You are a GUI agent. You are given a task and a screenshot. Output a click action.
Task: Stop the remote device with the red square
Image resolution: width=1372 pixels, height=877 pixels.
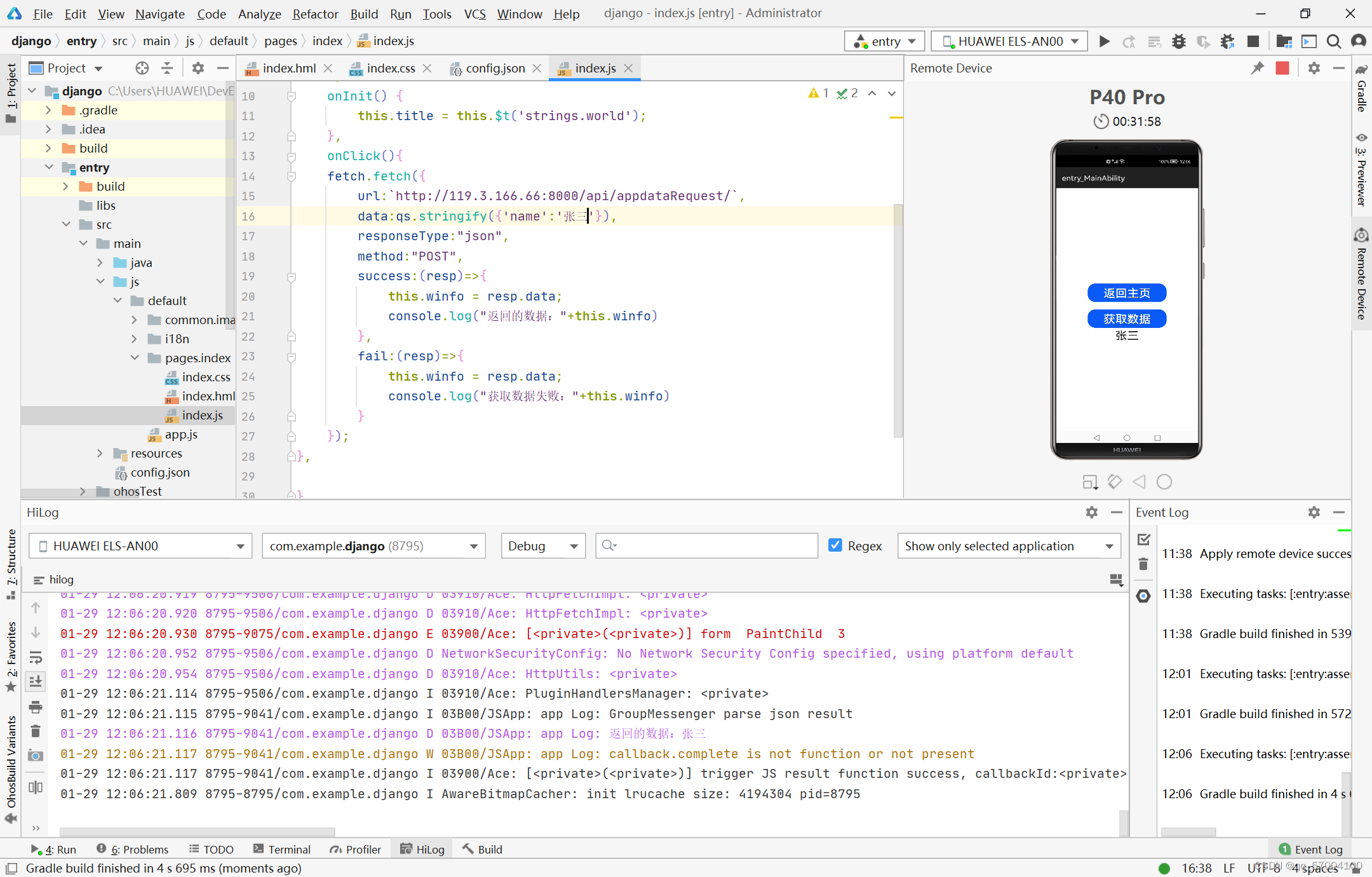(1282, 68)
